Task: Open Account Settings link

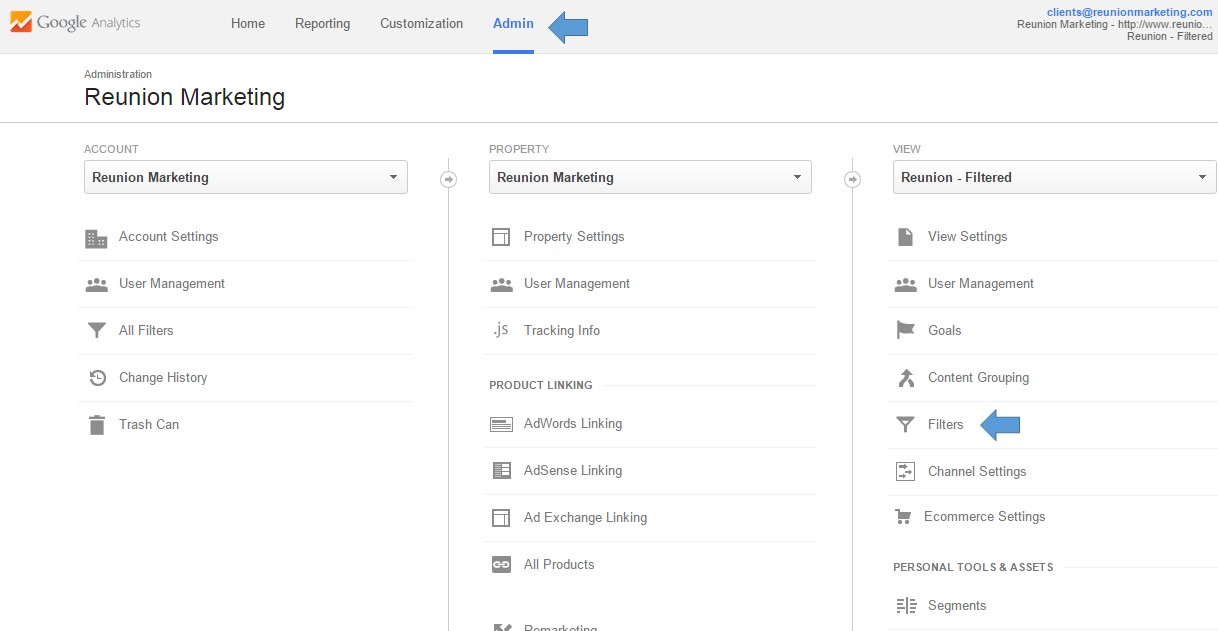Action: pos(168,237)
